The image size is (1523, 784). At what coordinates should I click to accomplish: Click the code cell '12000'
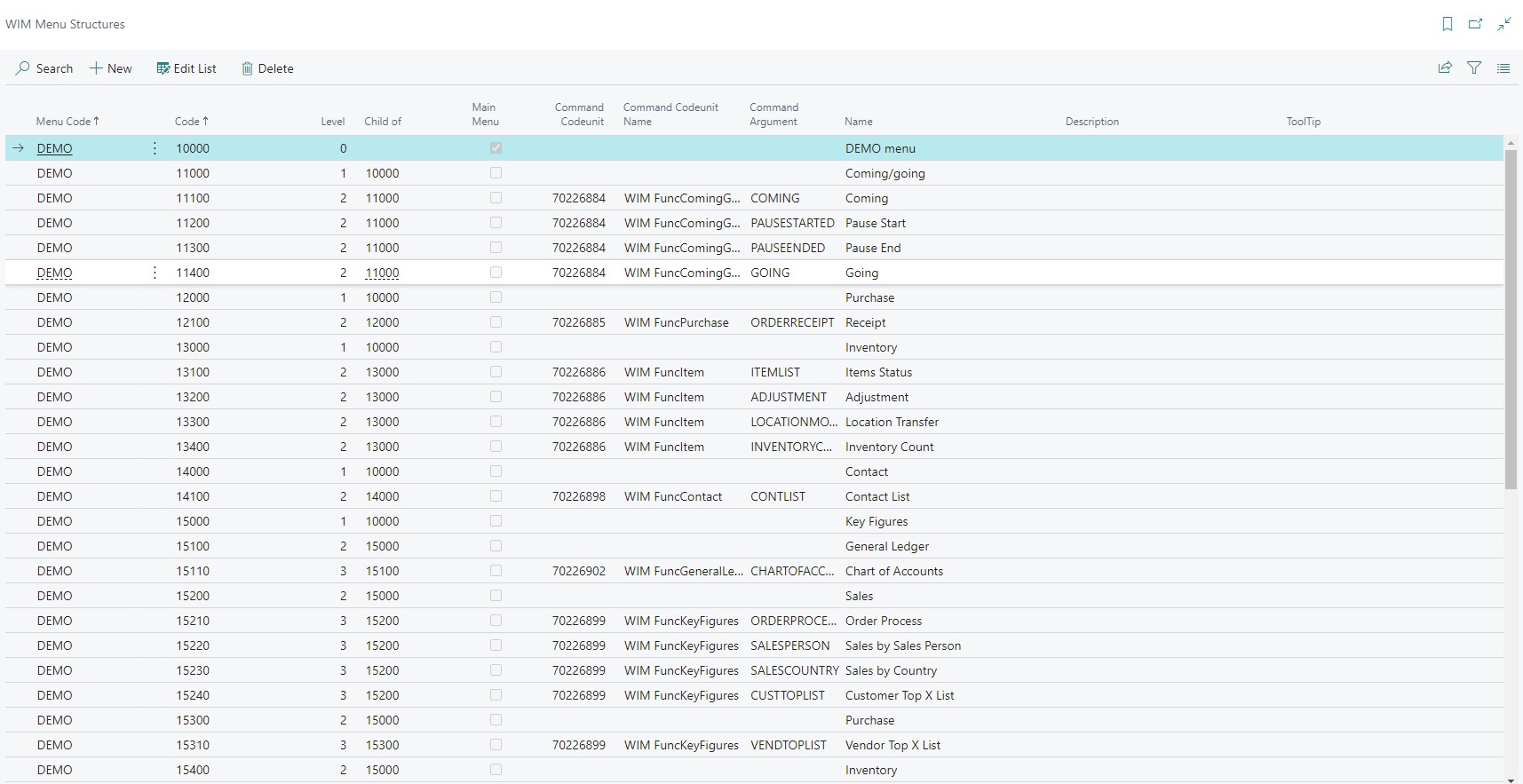(x=193, y=297)
